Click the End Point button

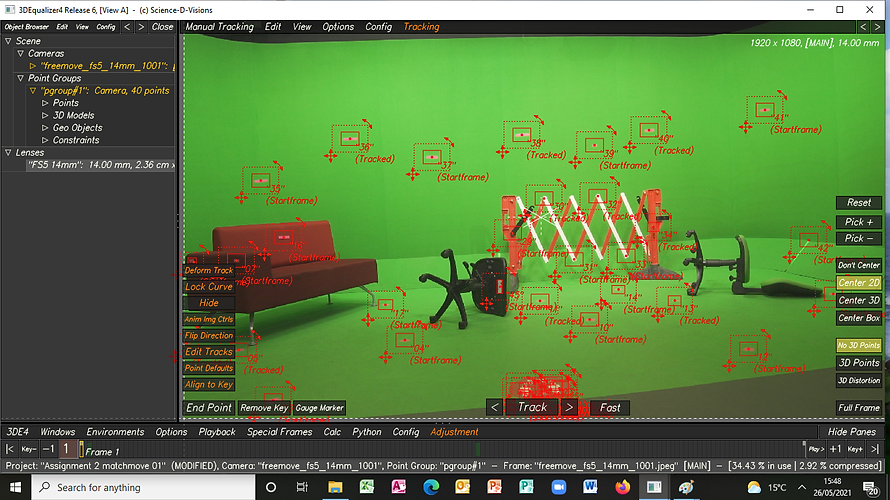[x=209, y=407]
